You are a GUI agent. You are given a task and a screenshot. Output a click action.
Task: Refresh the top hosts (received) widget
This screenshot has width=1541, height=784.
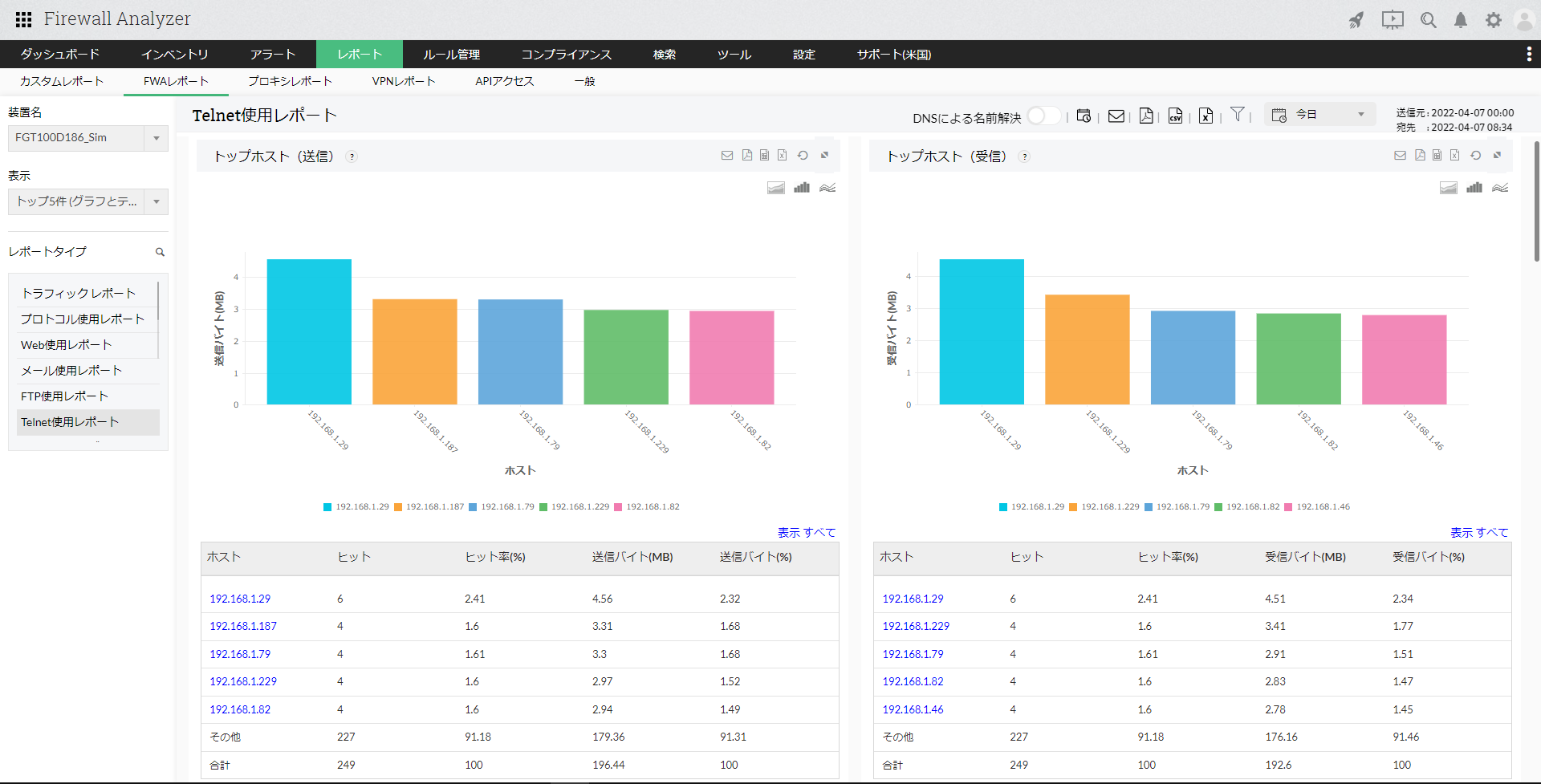pyautogui.click(x=1475, y=156)
